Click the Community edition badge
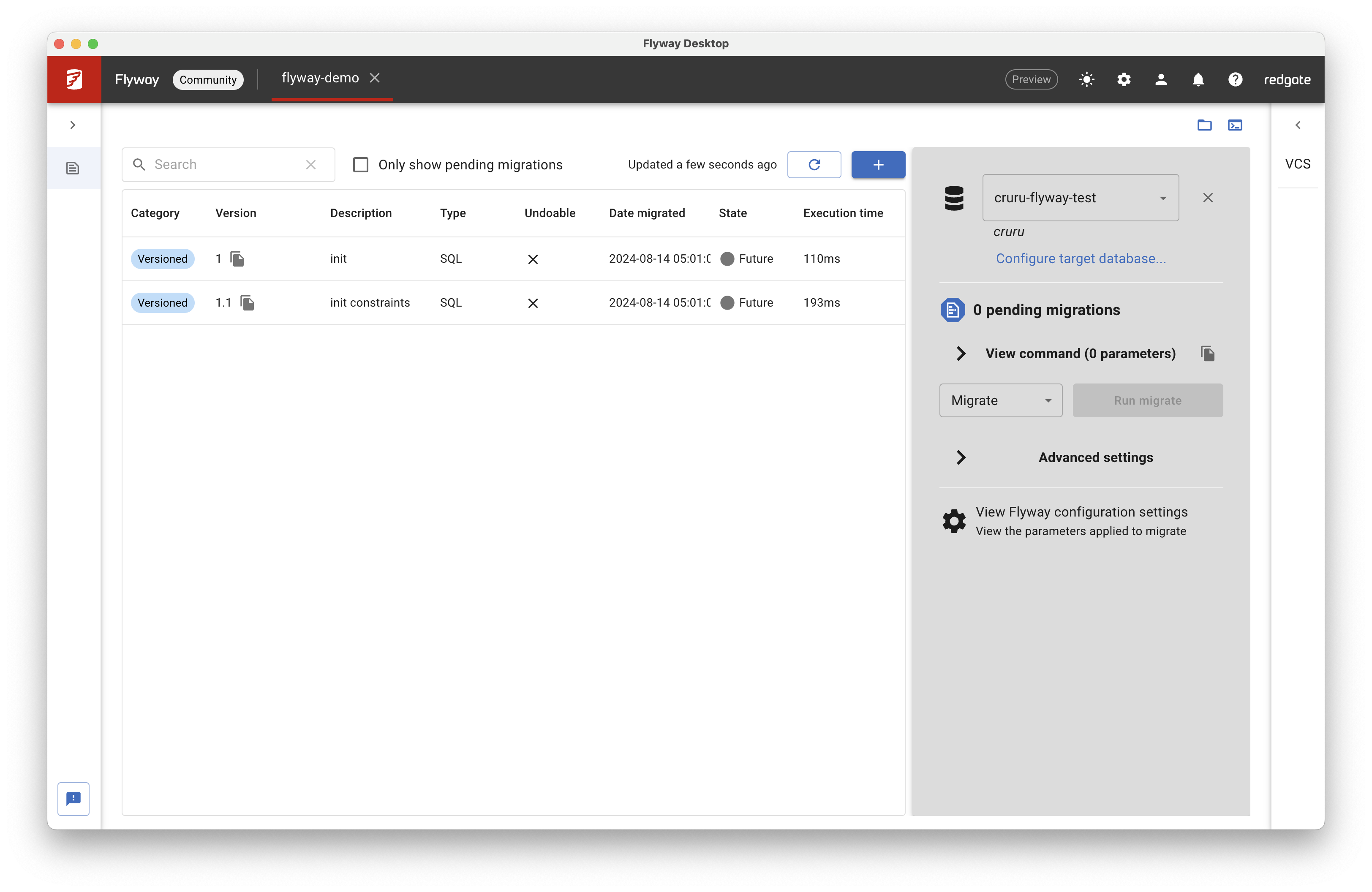1372x892 pixels. coord(207,79)
